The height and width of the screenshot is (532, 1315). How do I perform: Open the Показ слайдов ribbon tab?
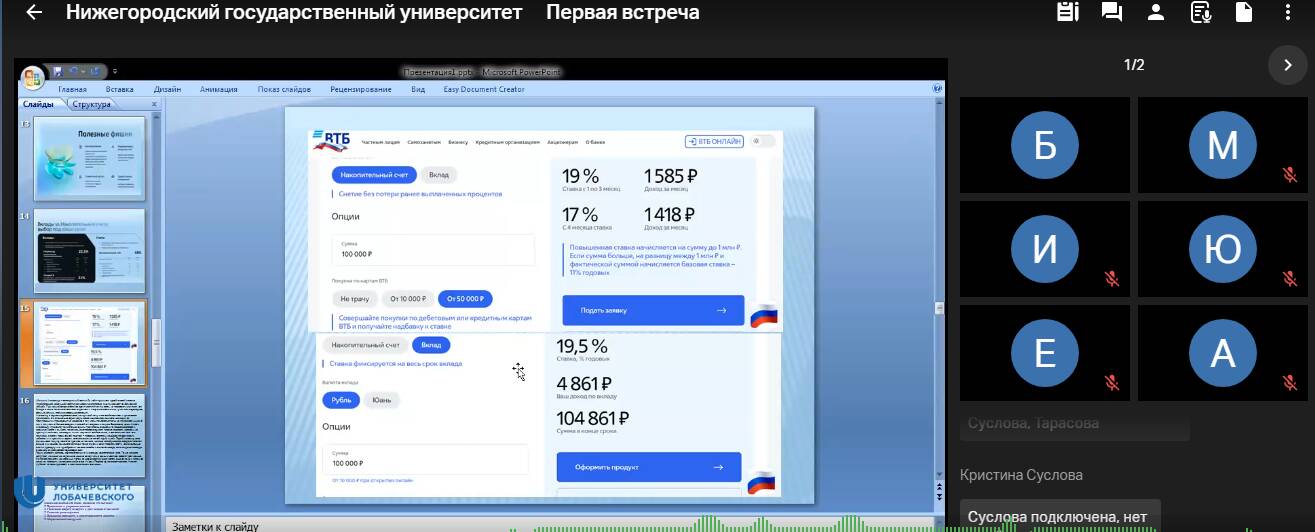point(284,89)
